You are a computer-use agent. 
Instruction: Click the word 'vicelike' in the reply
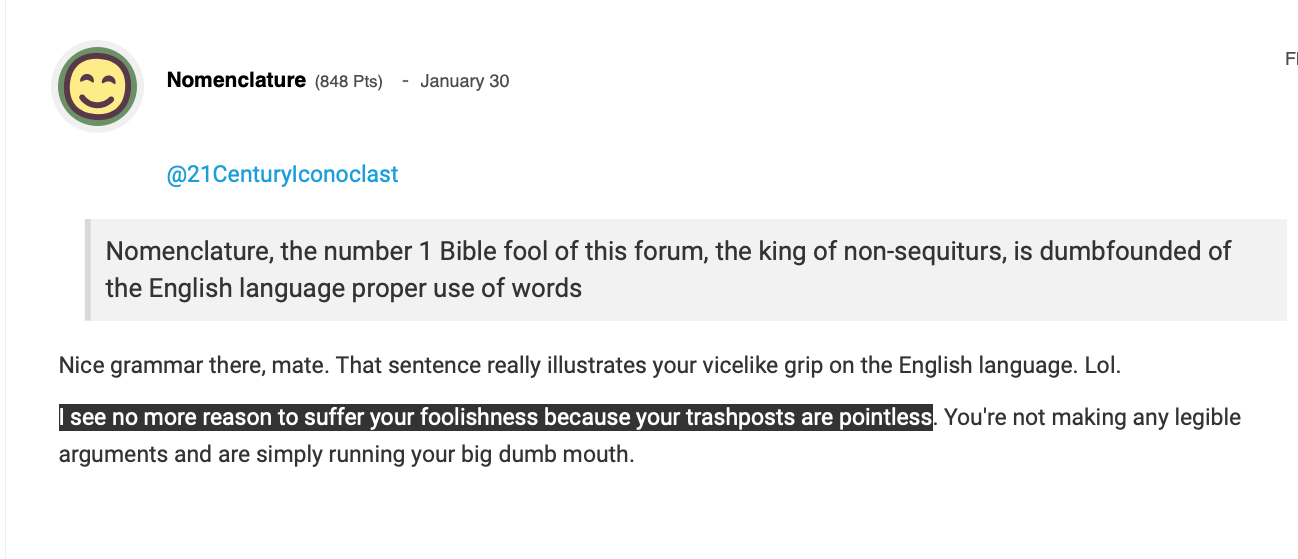[717, 366]
